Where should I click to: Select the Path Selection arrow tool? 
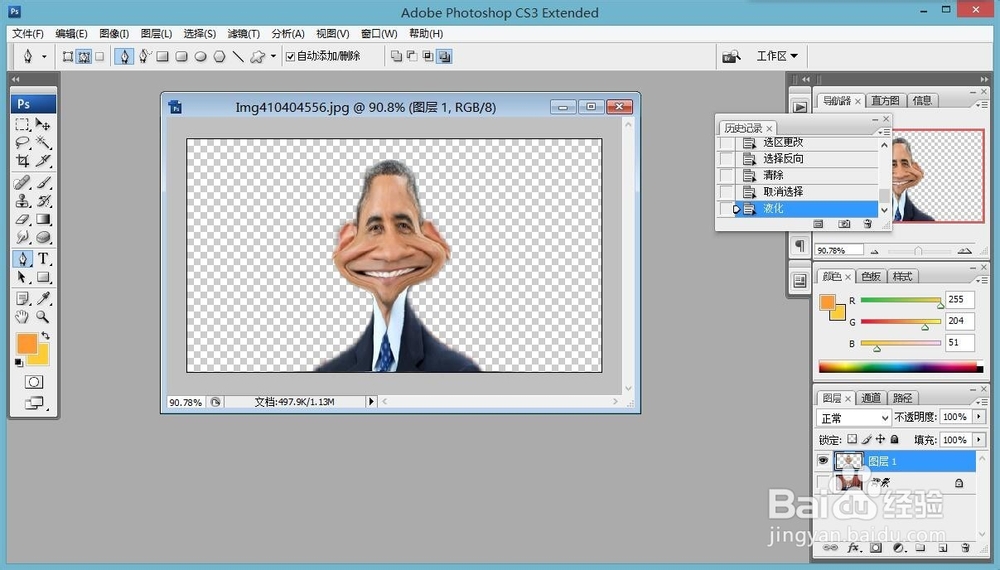pyautogui.click(x=23, y=277)
